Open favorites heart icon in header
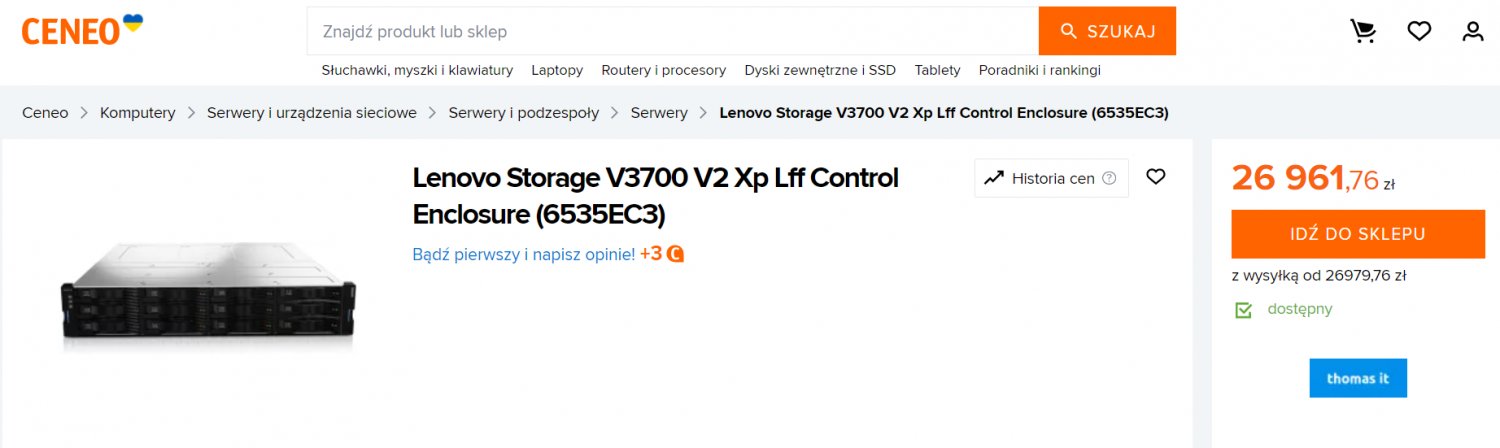Image resolution: width=1500 pixels, height=448 pixels. pyautogui.click(x=1419, y=32)
